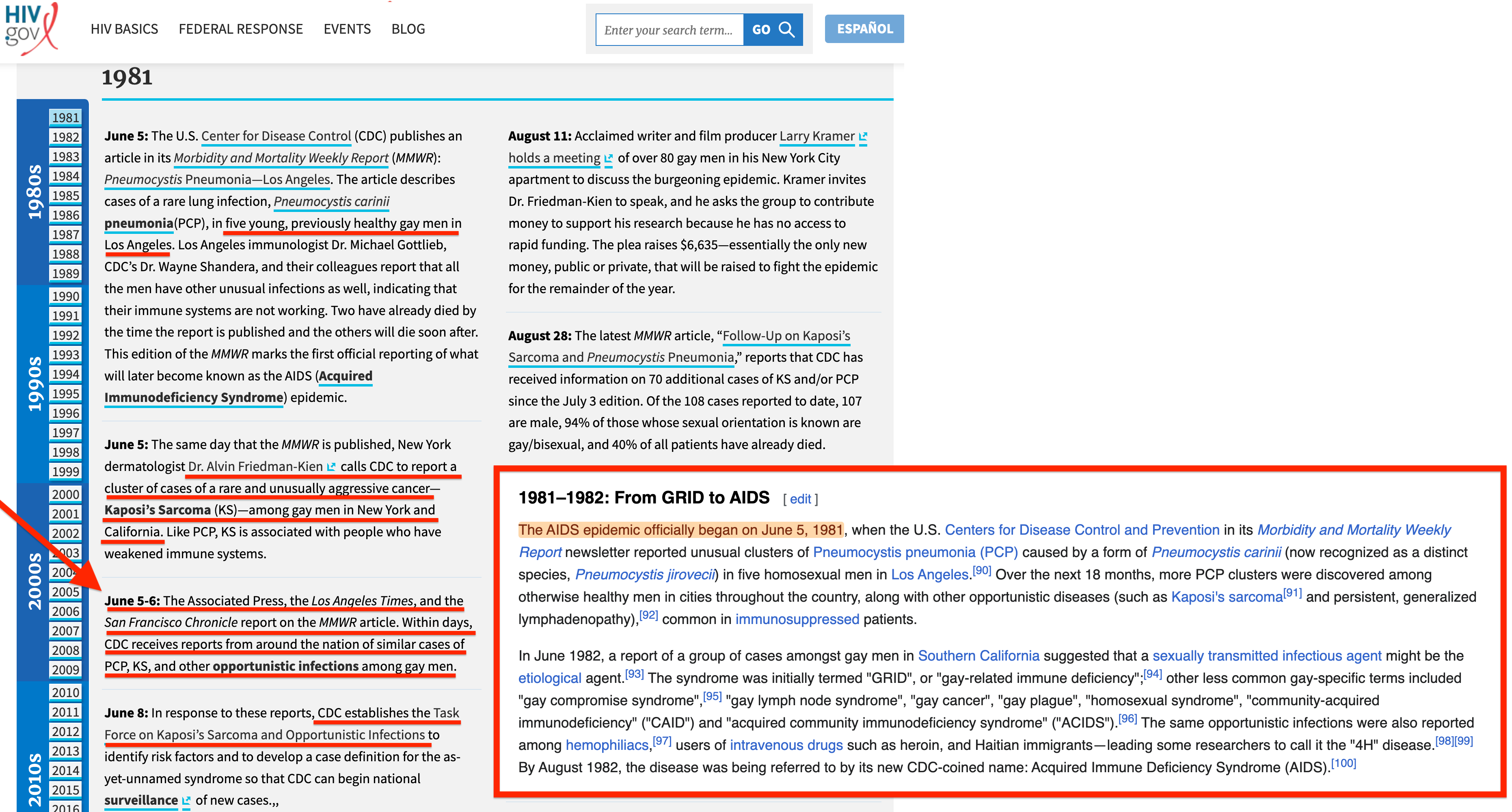Open the BLOG menu item
This screenshot has width=1512, height=812.
coord(408,29)
